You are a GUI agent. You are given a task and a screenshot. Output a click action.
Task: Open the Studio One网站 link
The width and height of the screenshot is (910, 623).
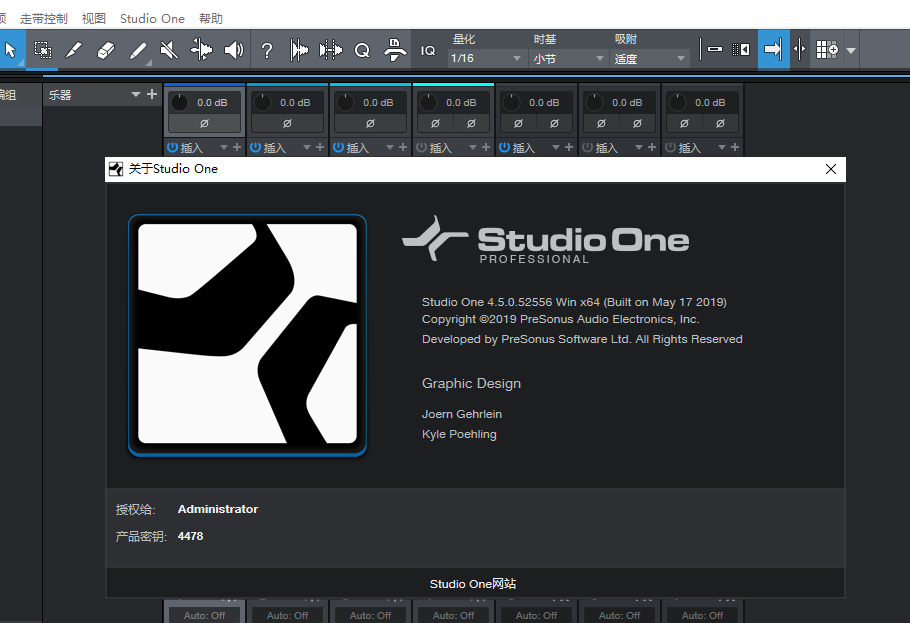point(473,584)
